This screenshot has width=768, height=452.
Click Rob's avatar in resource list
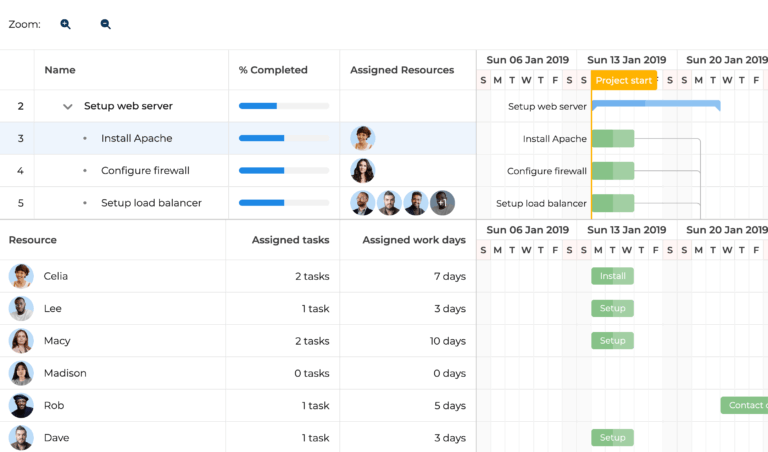click(x=21, y=405)
